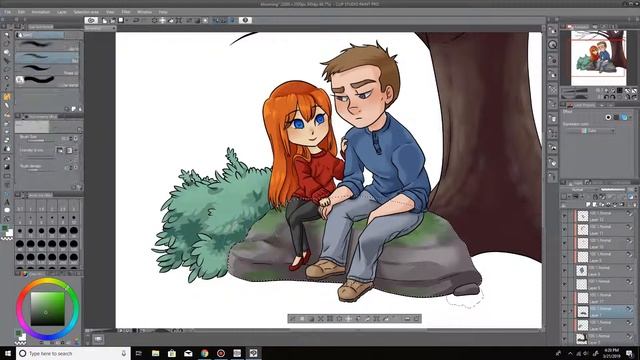
Task: Enable border effect in Layer Property
Action: (x=608, y=117)
